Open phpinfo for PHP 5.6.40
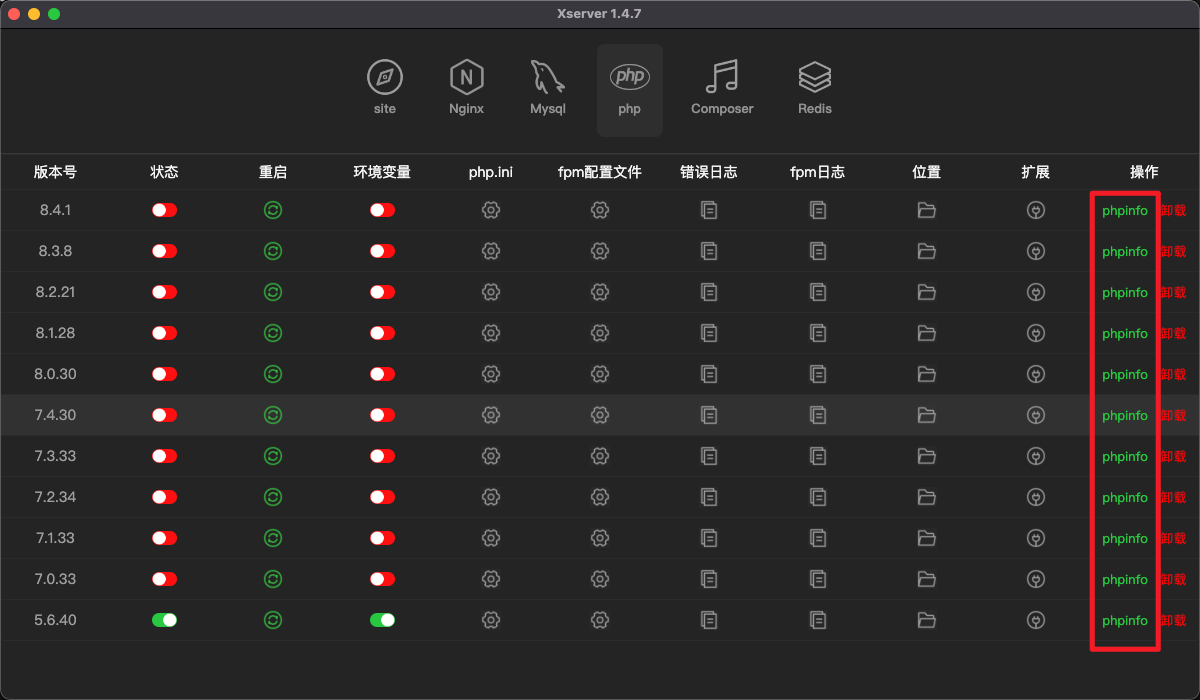This screenshot has width=1200, height=700. click(1125, 621)
